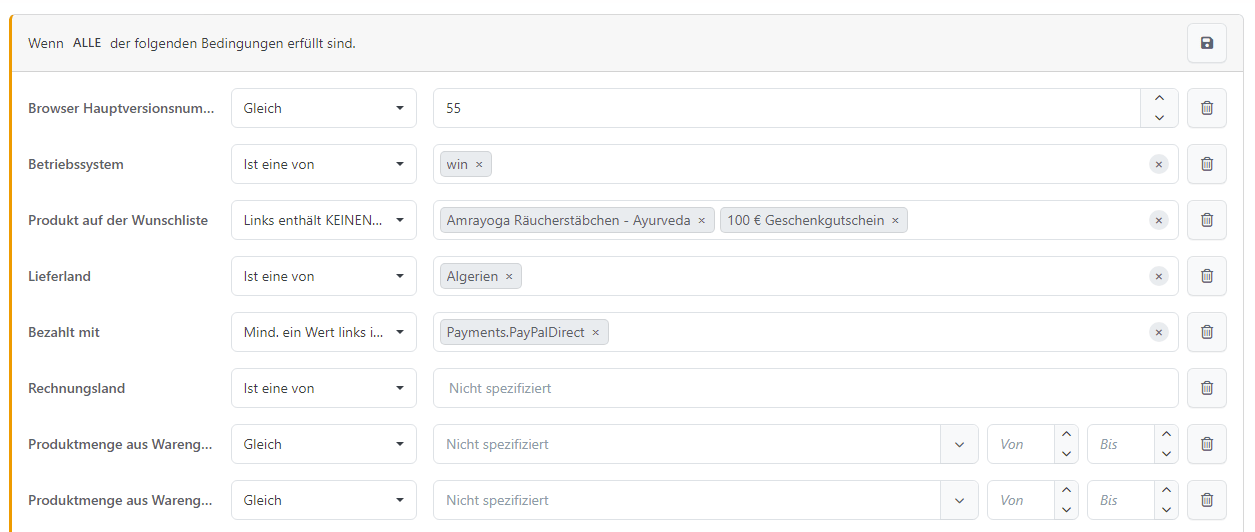Expand 'Mind. ein Wert links' operator dropdown

pyautogui.click(x=323, y=332)
